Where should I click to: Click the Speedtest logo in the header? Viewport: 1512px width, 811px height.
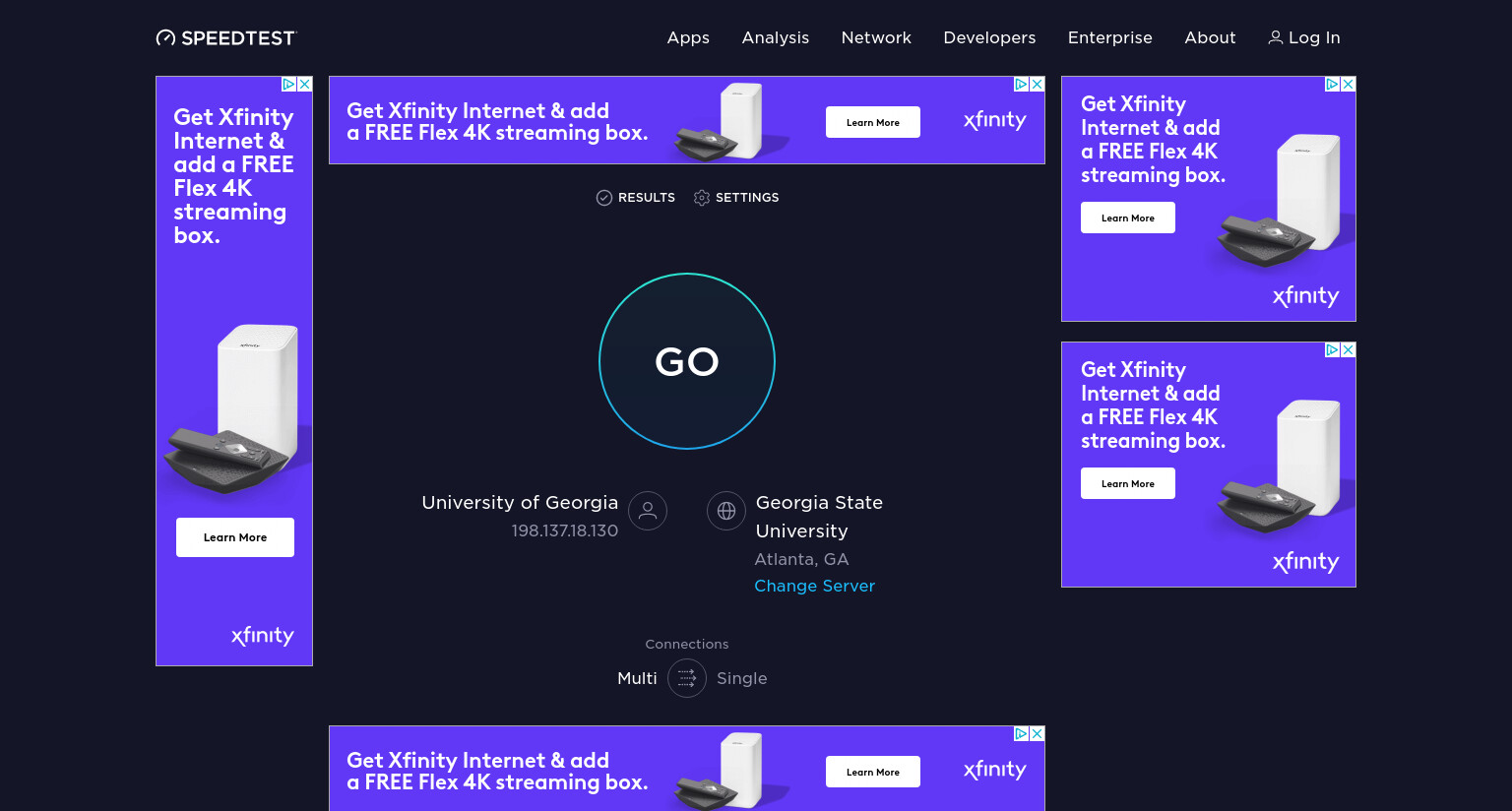click(226, 37)
